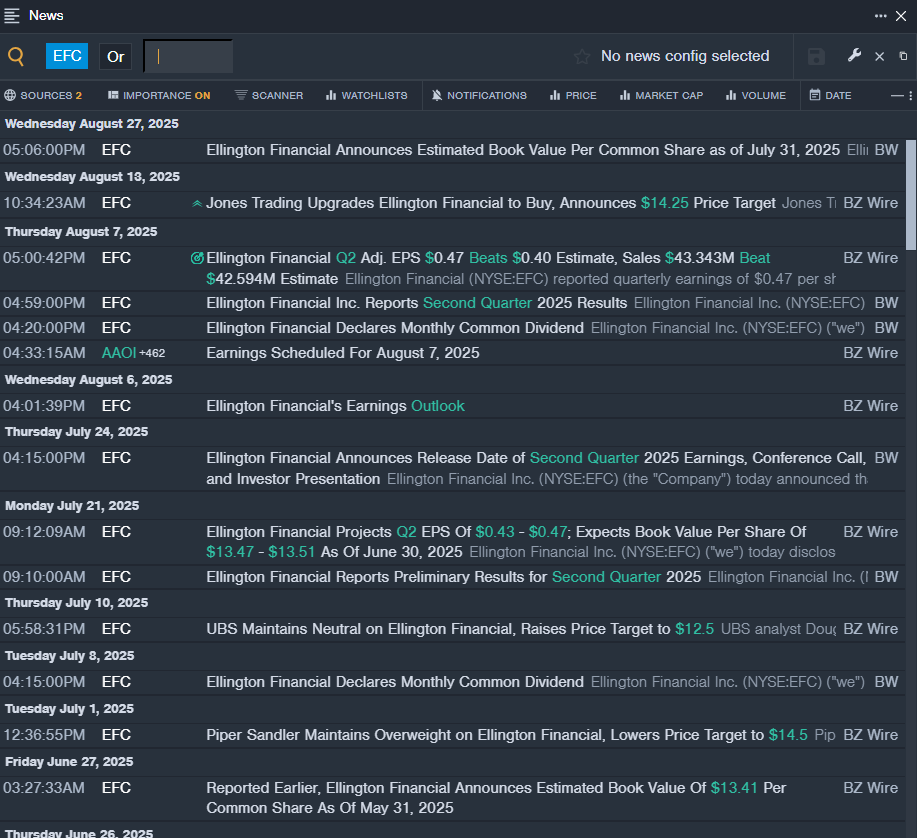Click the news list vertical scrollbar
The height and width of the screenshot is (838, 917).
pyautogui.click(x=911, y=195)
